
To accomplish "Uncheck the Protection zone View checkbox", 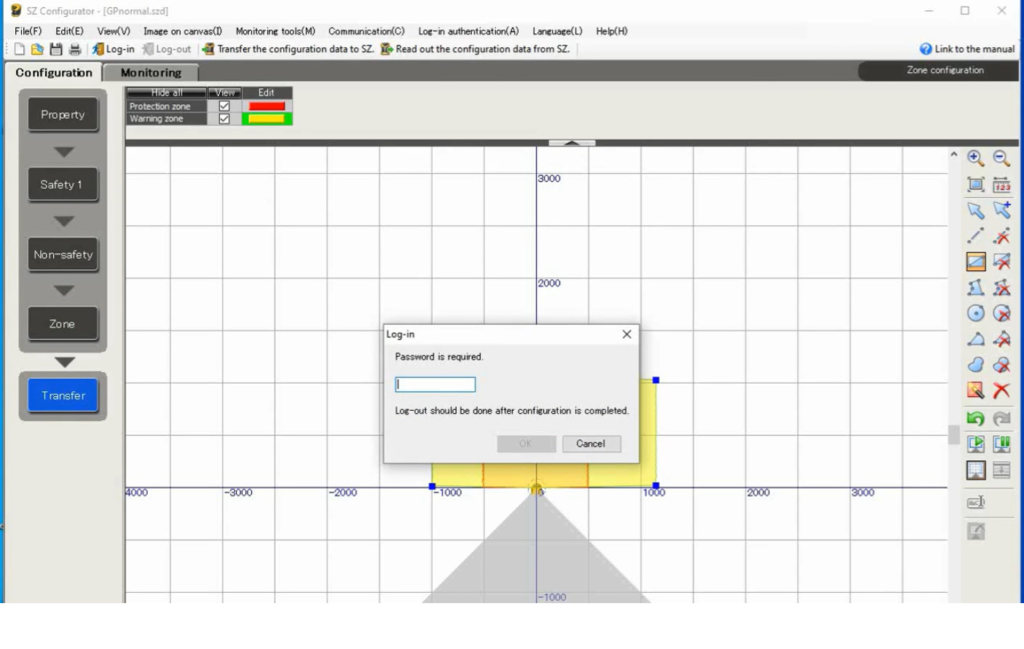I will click(x=224, y=106).
